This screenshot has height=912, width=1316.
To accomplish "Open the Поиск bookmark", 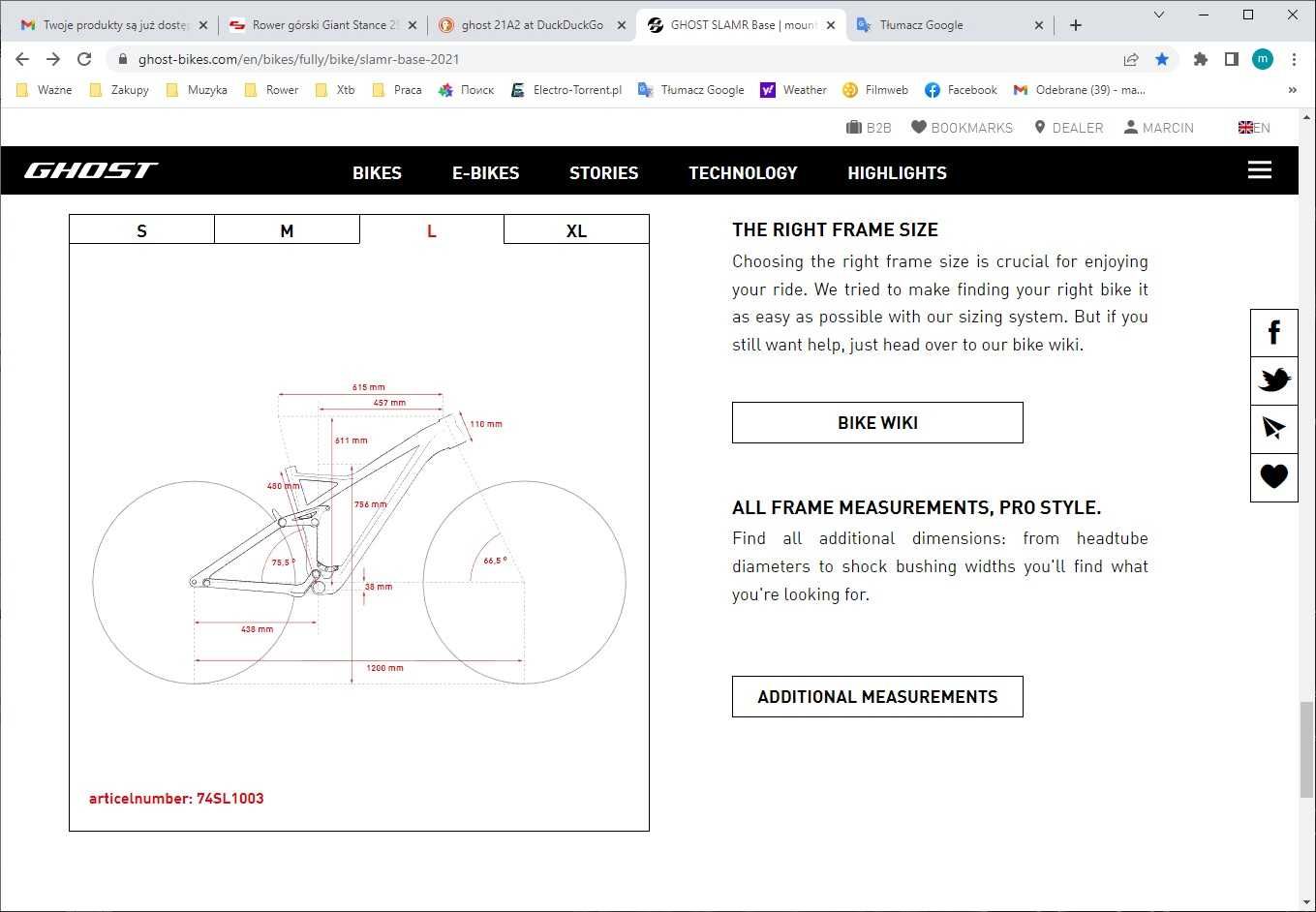I will coord(466,90).
